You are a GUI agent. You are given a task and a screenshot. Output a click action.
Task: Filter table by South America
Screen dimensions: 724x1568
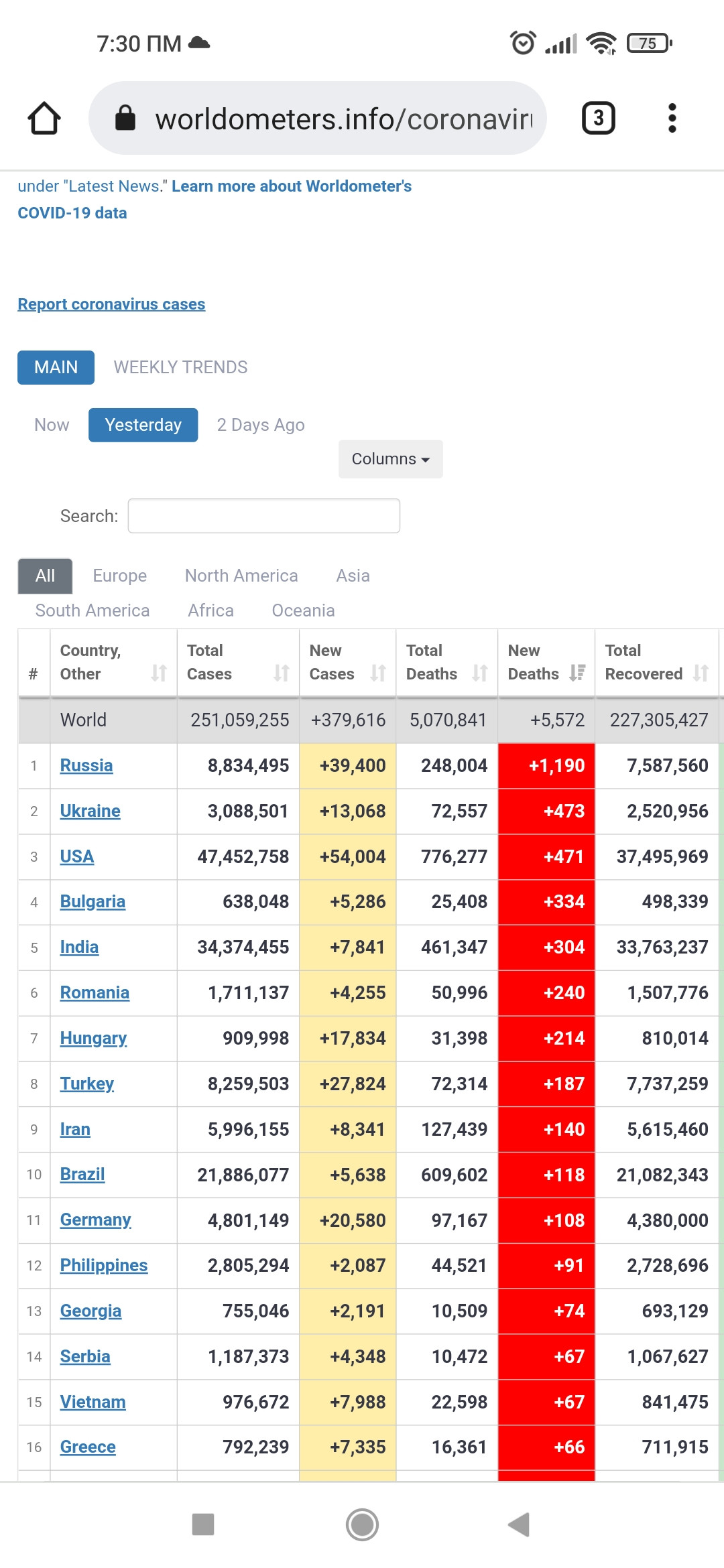coord(93,610)
